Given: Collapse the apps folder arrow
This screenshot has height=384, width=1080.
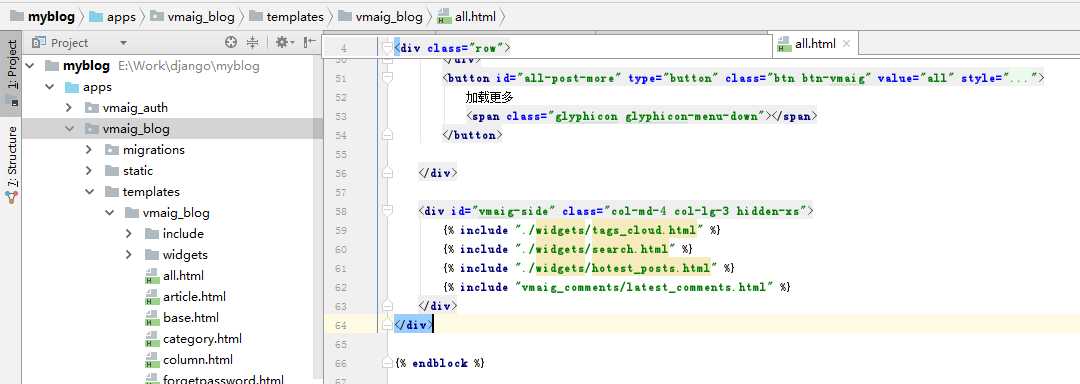Looking at the screenshot, I should coord(50,87).
